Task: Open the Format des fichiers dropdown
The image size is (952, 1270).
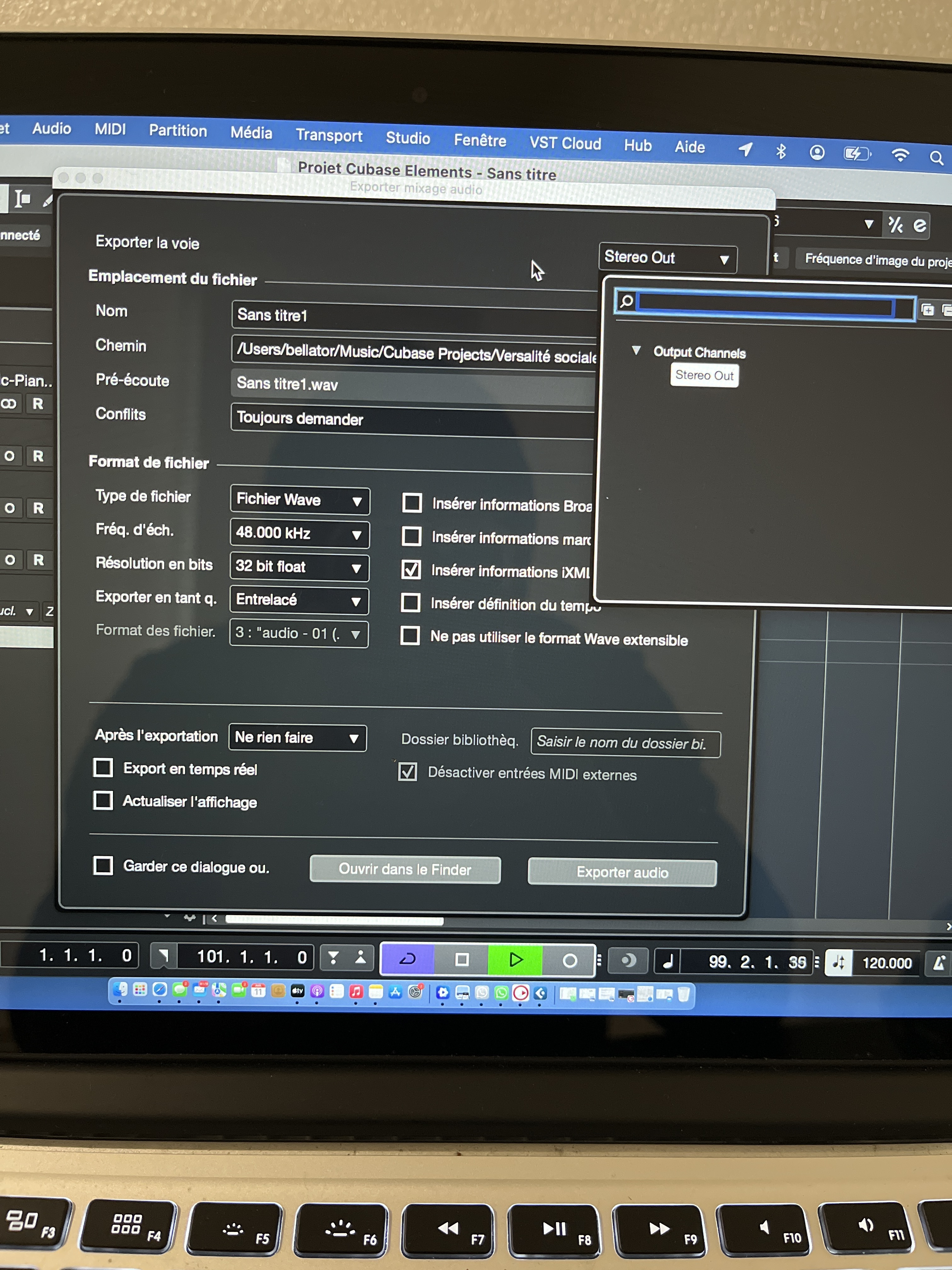Action: click(299, 633)
